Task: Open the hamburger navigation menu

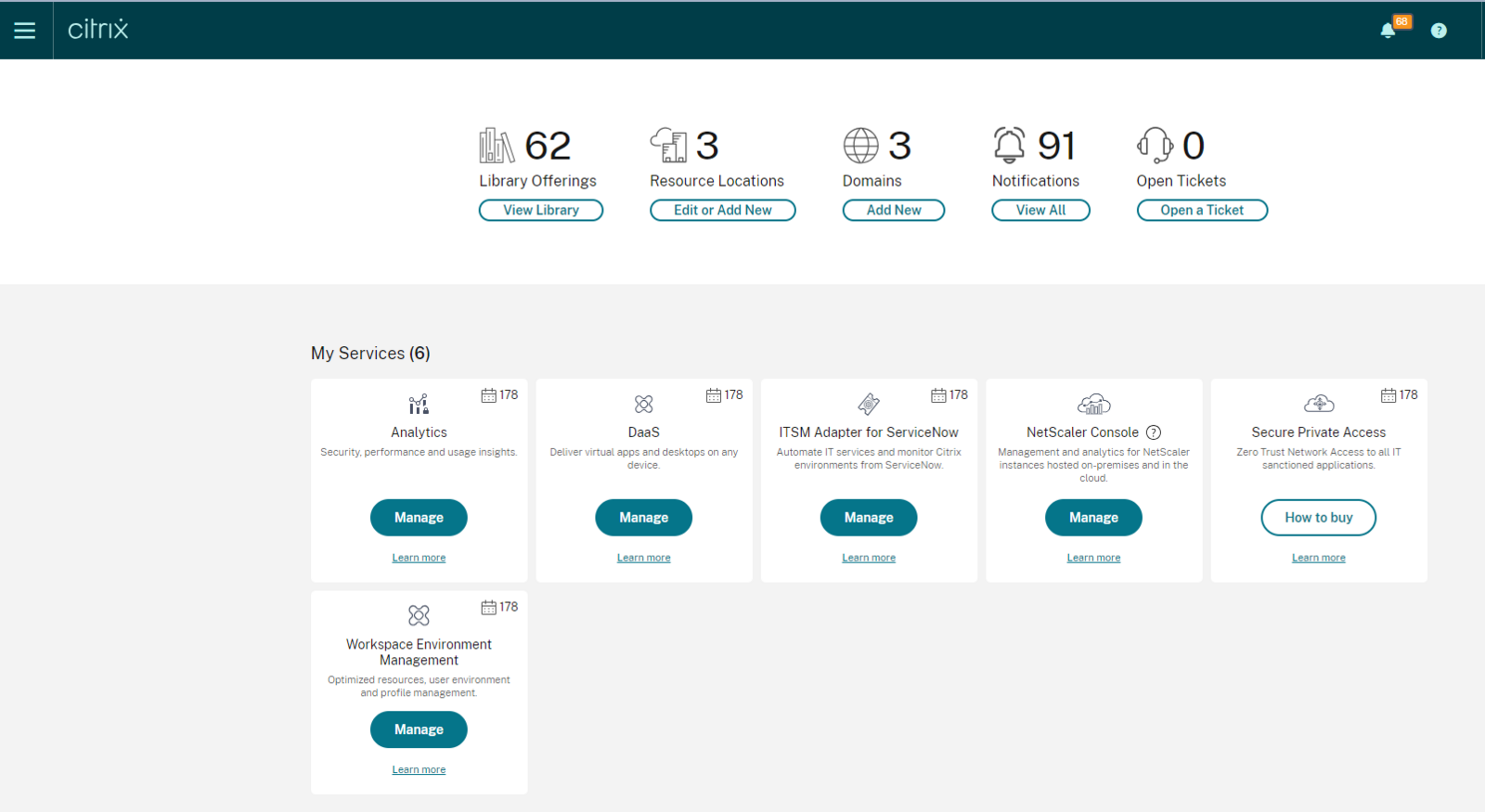Action: 25,31
